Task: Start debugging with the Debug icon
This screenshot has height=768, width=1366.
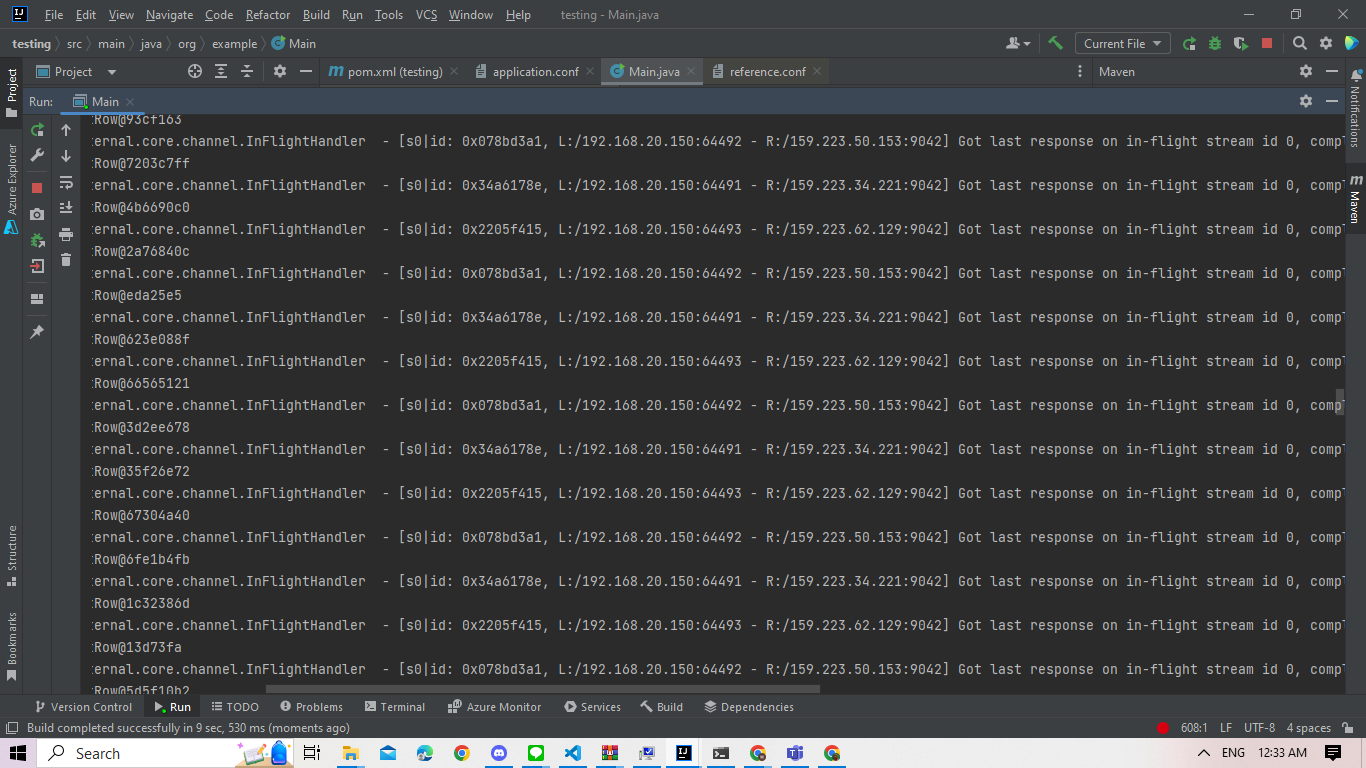Action: pyautogui.click(x=1215, y=43)
